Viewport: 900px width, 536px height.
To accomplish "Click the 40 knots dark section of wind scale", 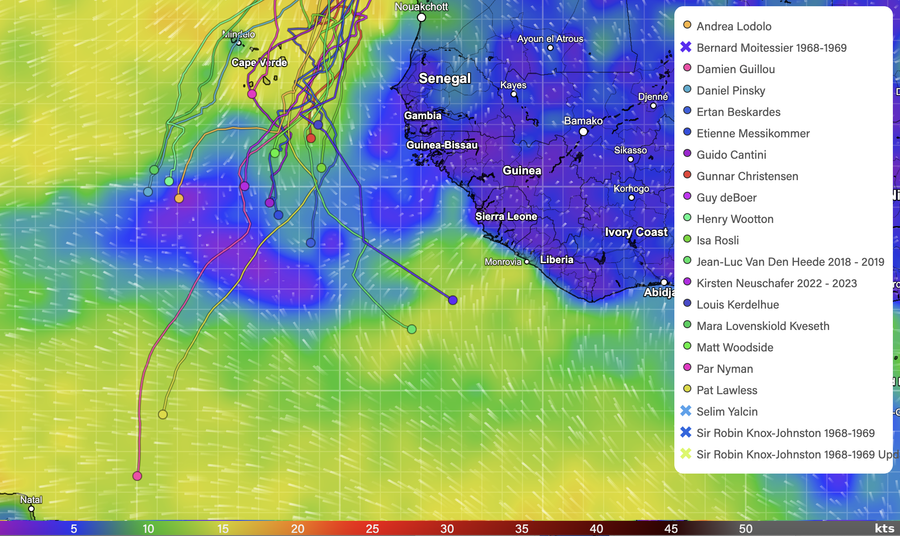I will click(596, 529).
